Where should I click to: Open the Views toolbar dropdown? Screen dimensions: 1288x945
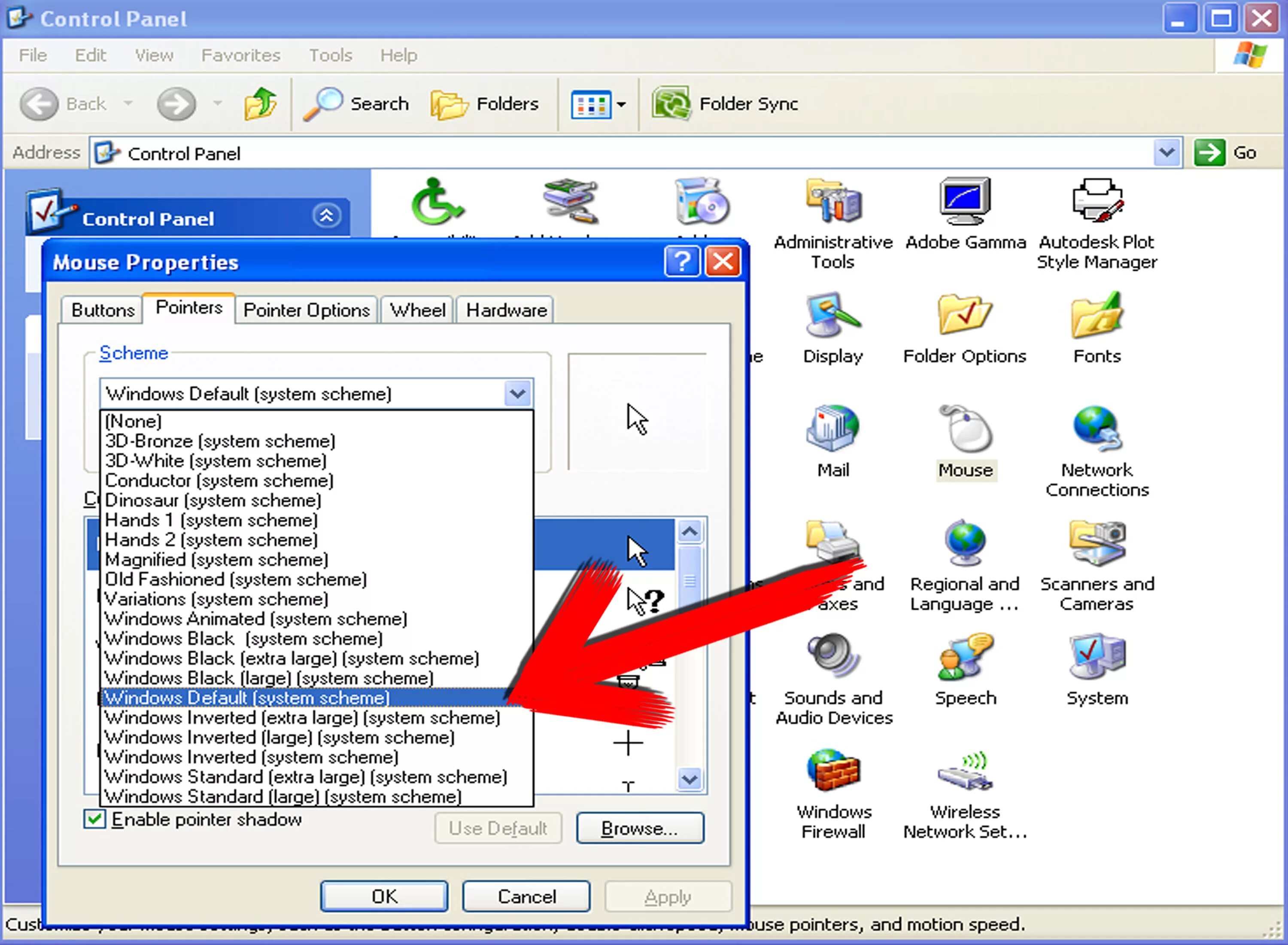pos(621,105)
